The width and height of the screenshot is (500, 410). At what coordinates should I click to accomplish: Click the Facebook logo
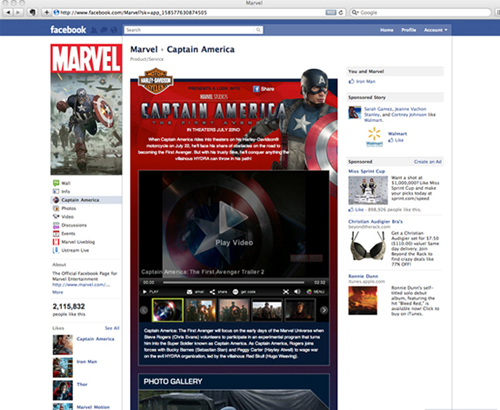pos(68,30)
